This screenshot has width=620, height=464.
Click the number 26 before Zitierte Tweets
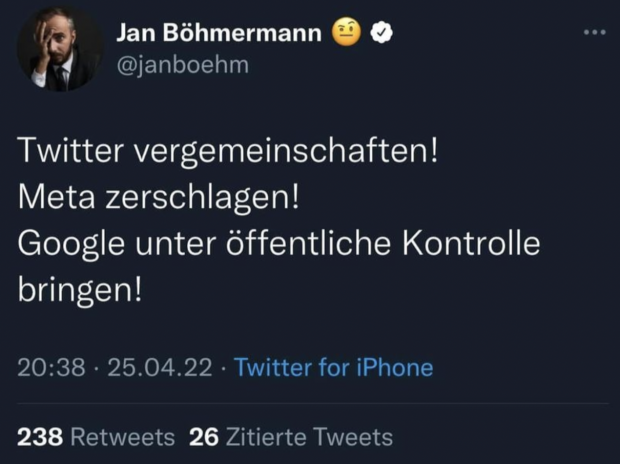pyautogui.click(x=204, y=437)
